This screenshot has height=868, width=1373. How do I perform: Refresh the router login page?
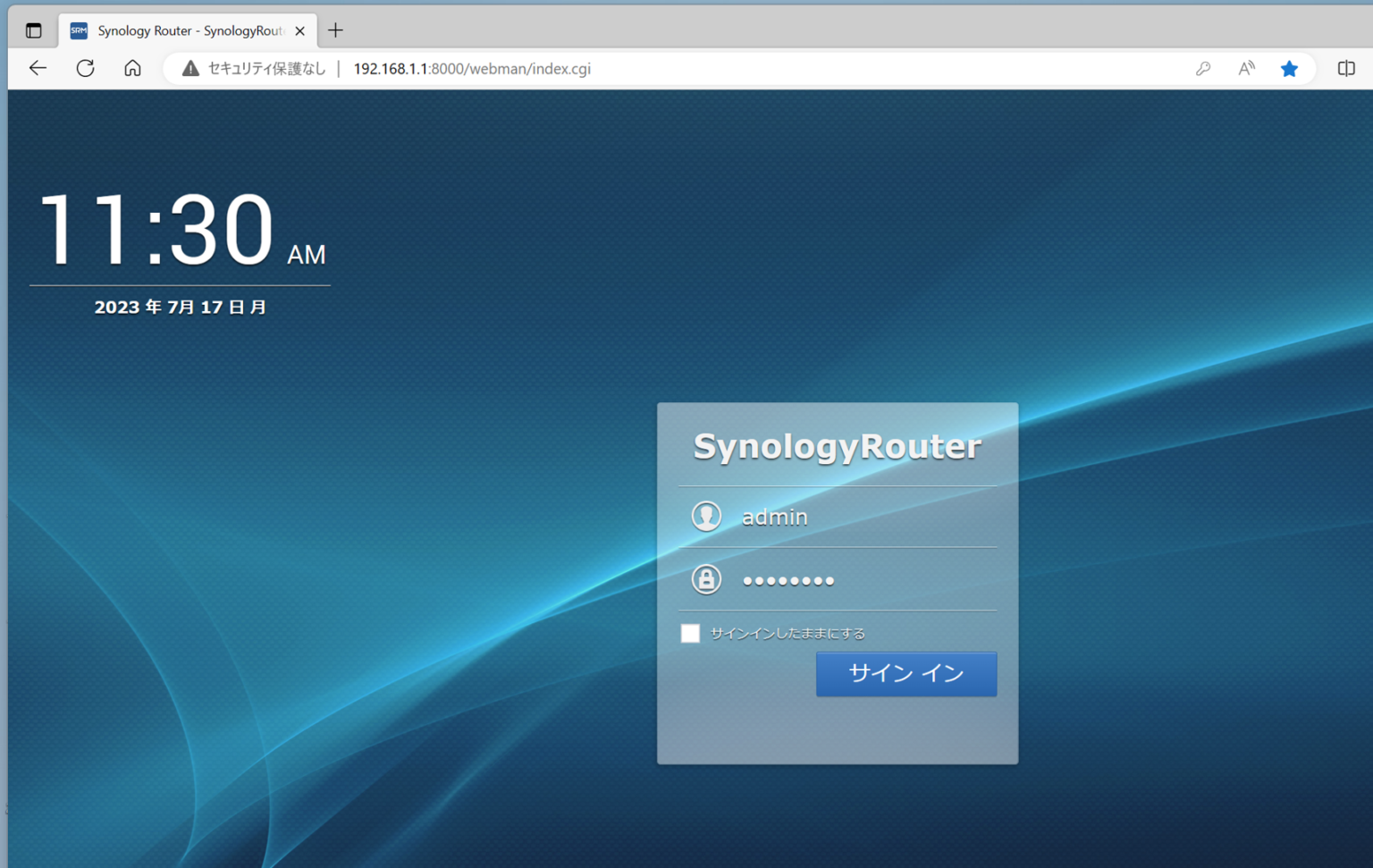point(85,68)
